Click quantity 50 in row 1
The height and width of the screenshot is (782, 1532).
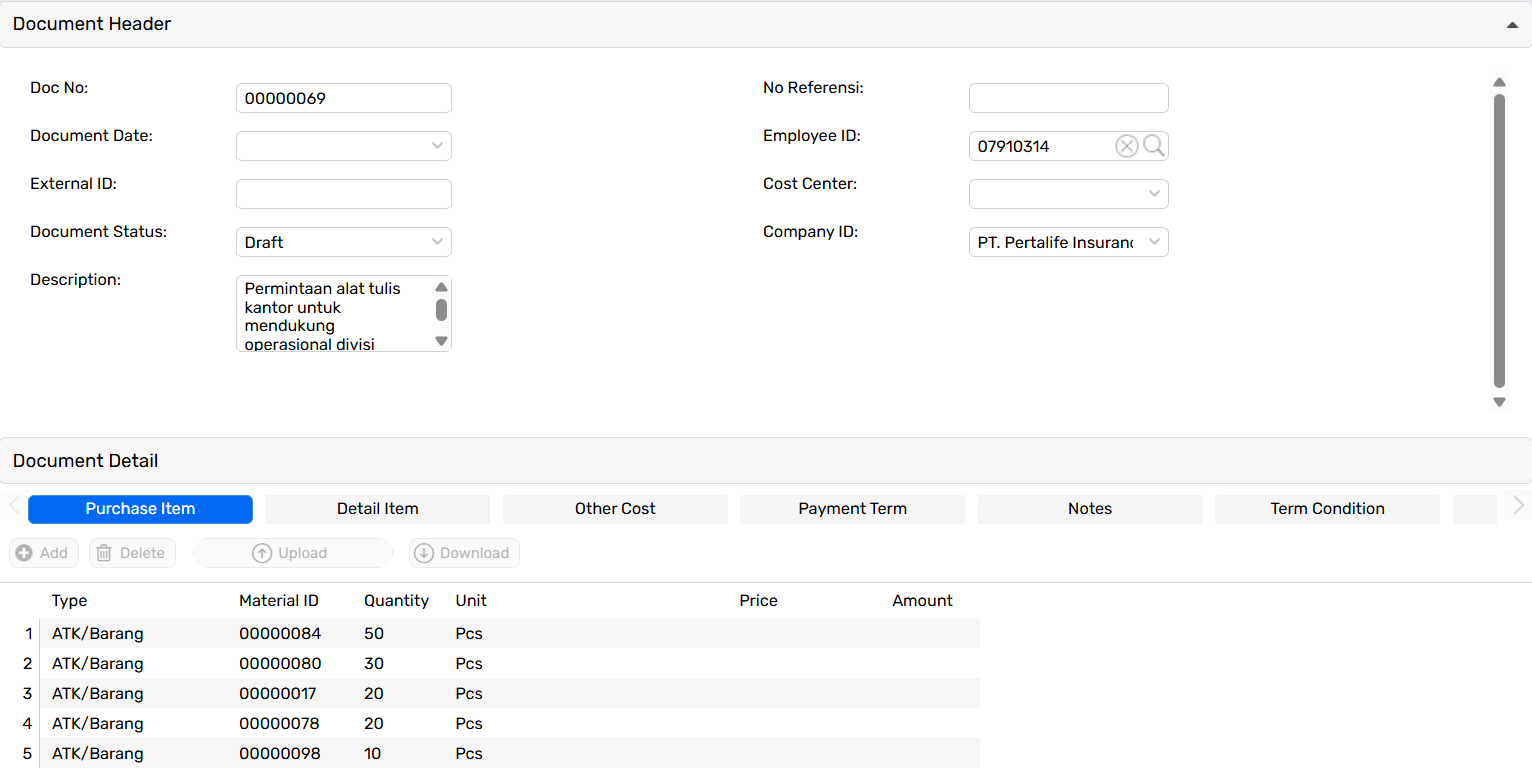coord(374,634)
